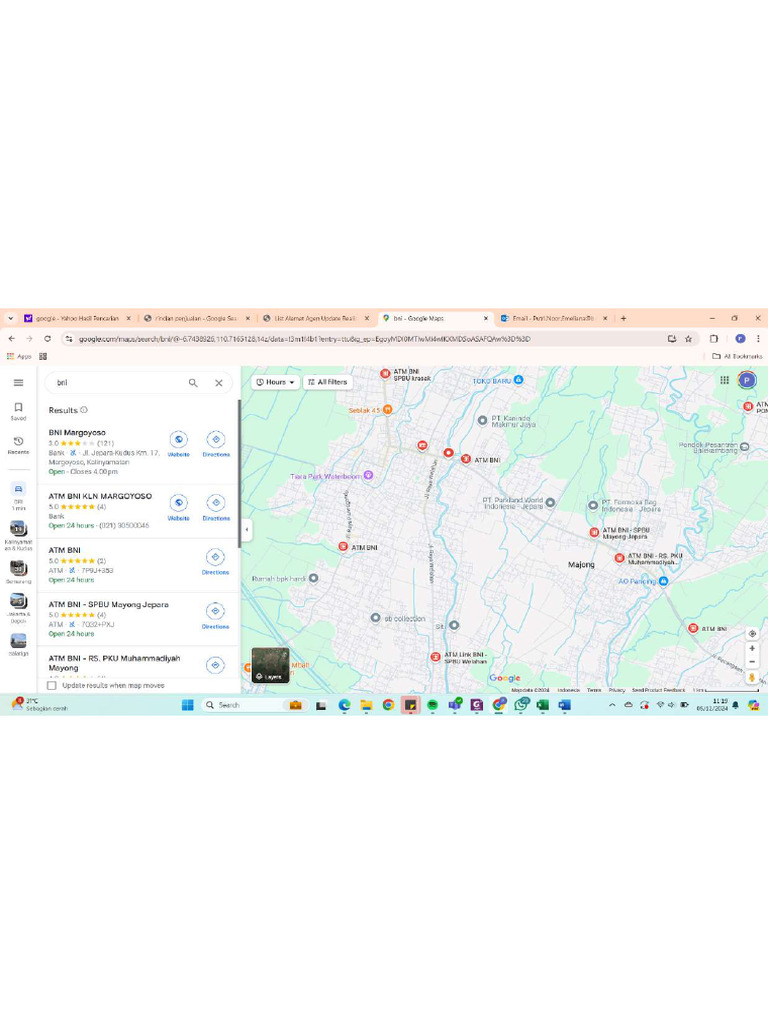This screenshot has height=1024, width=768.
Task: Clear the bni search text
Action: pyautogui.click(x=219, y=383)
